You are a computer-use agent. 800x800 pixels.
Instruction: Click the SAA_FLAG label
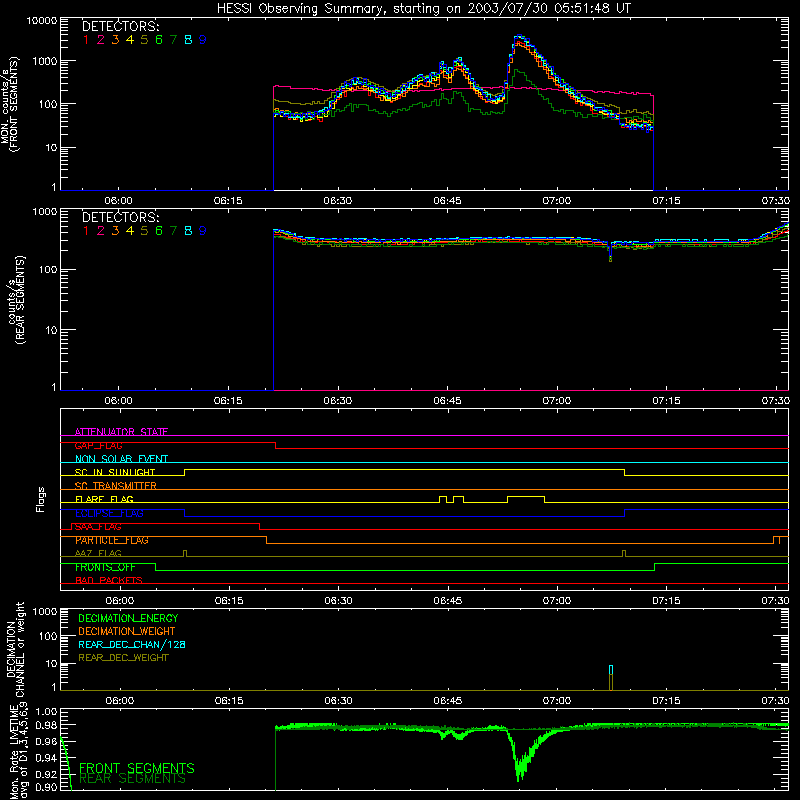coord(98,527)
